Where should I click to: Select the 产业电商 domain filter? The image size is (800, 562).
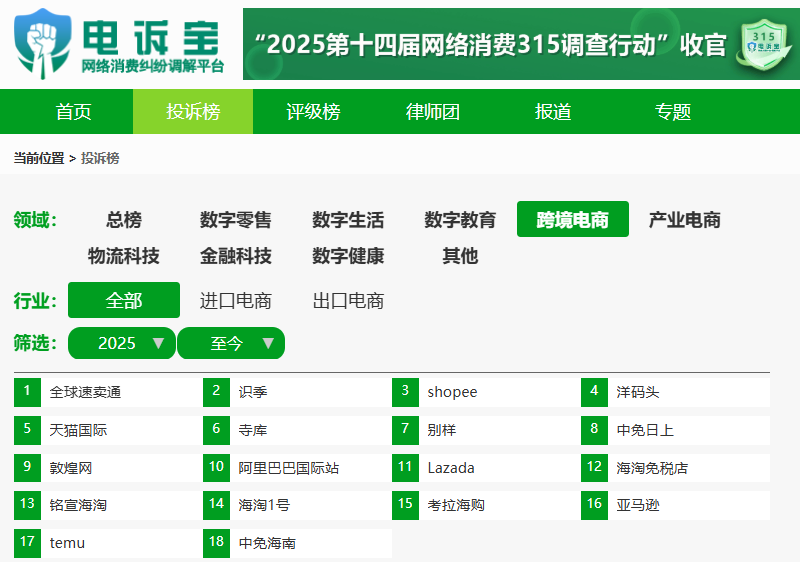pyautogui.click(x=685, y=220)
